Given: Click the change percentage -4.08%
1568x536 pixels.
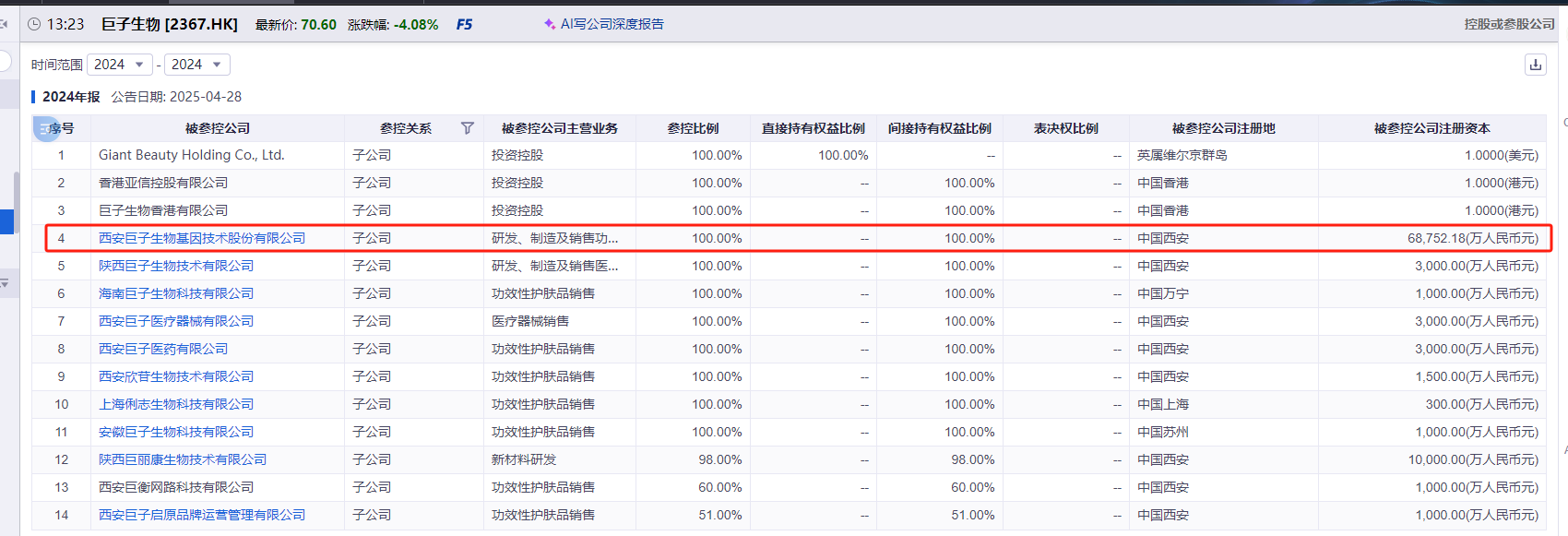Looking at the screenshot, I should [x=416, y=25].
